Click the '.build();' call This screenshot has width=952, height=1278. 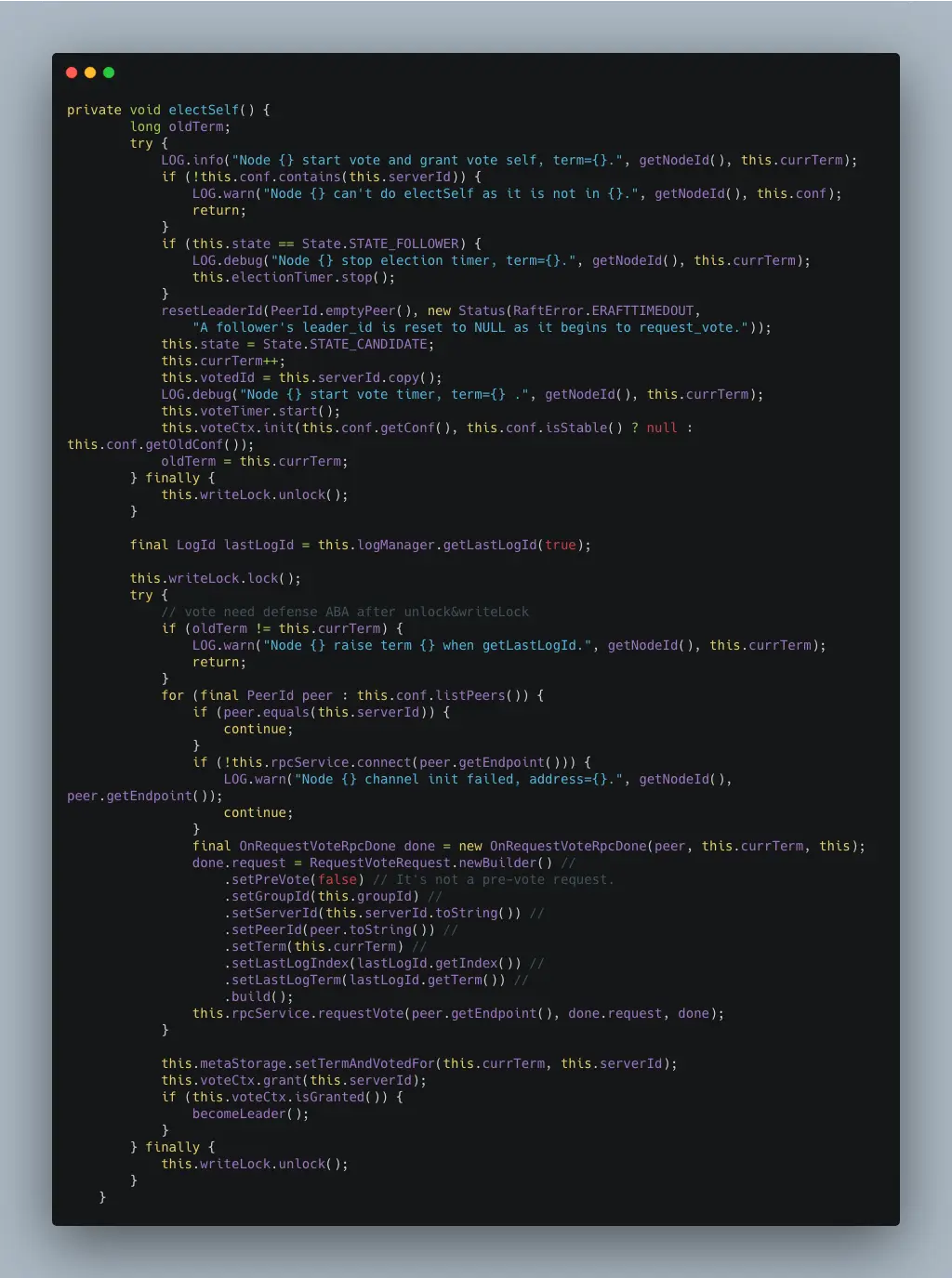258,996
